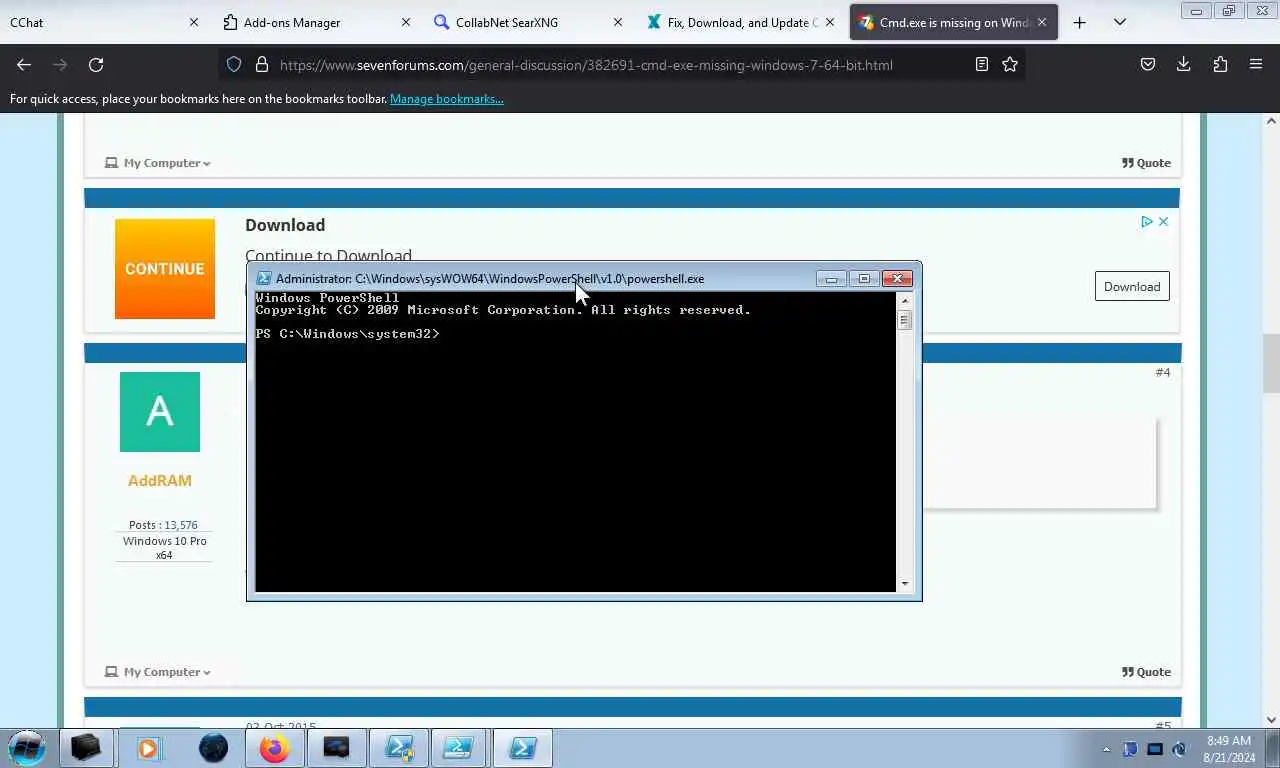Open the media player taskbar icon
The height and width of the screenshot is (768, 1280).
[x=148, y=748]
